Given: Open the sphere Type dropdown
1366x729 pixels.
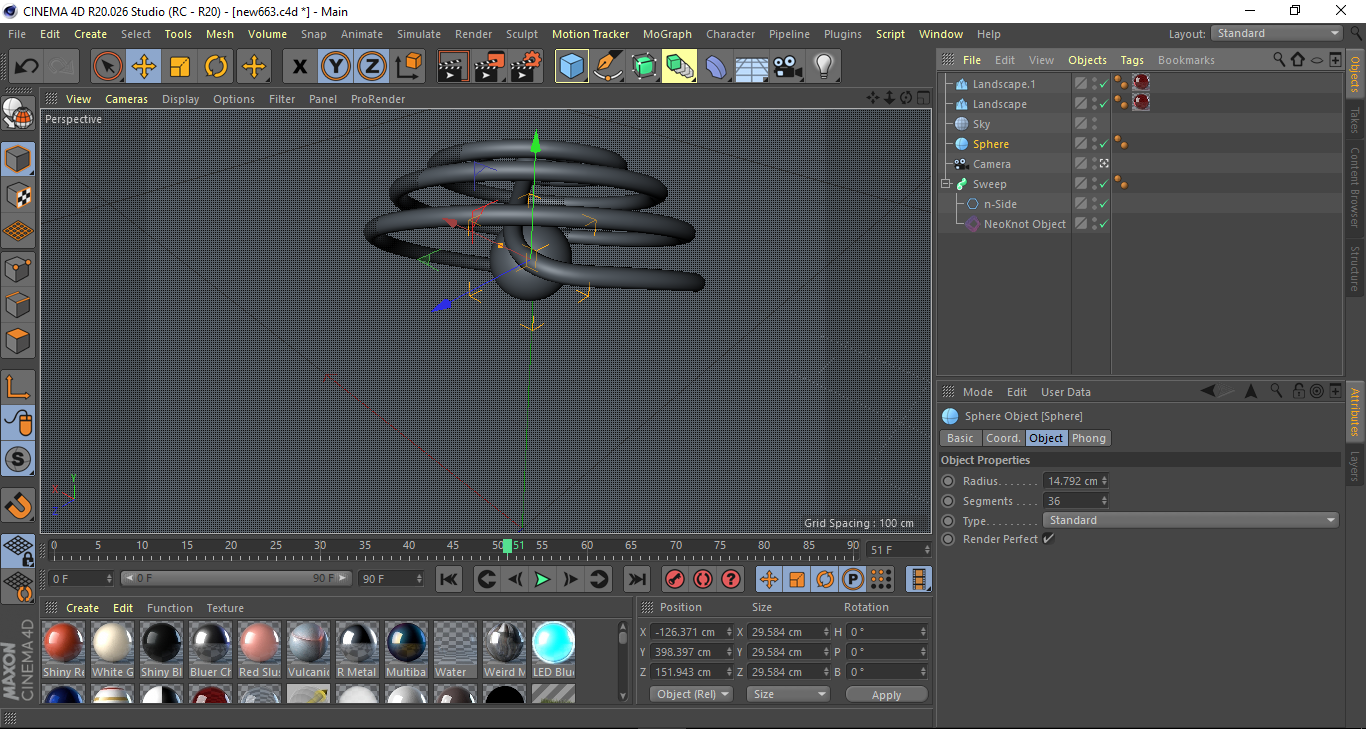Looking at the screenshot, I should click(x=1190, y=520).
